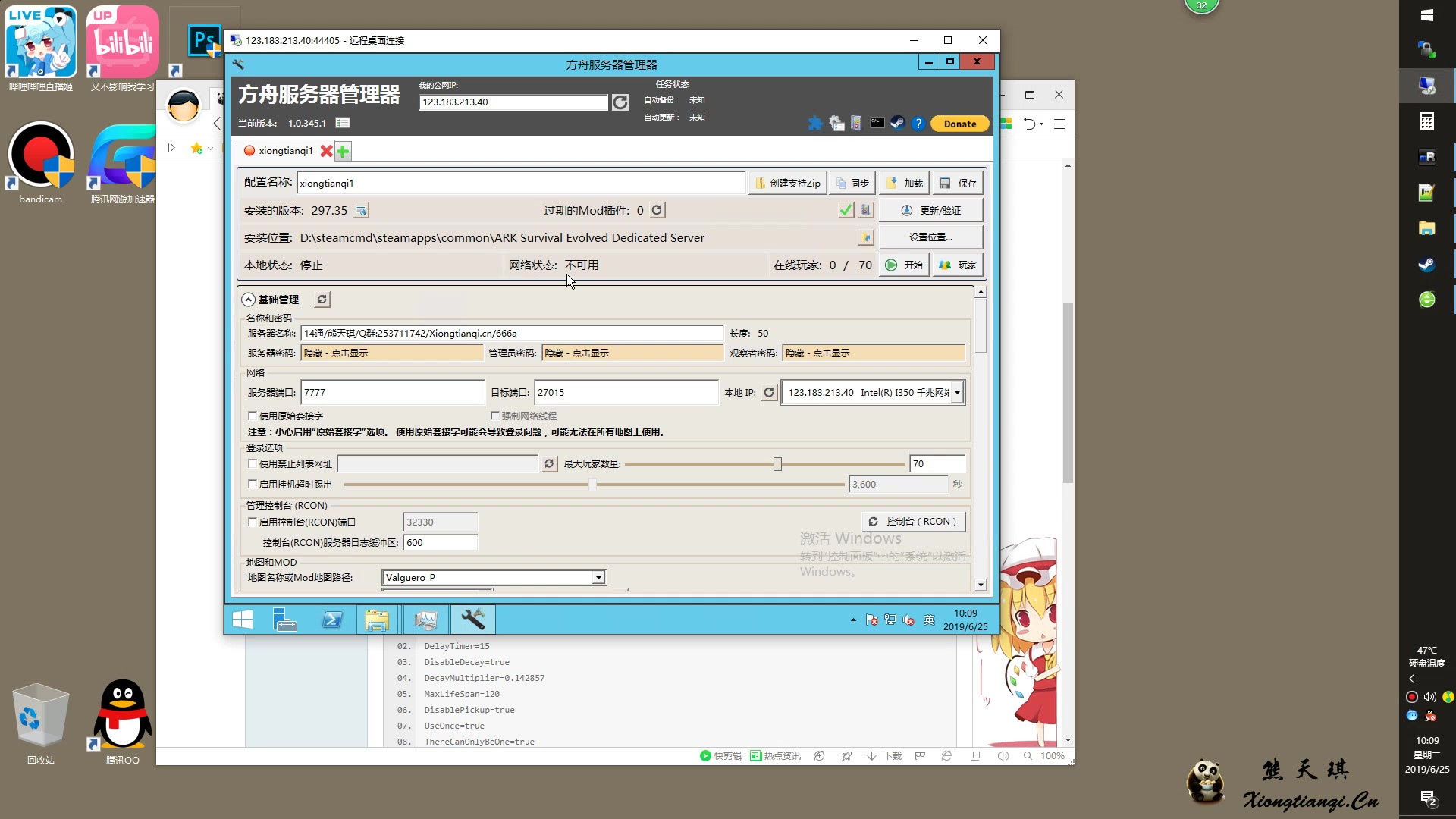This screenshot has width=1456, height=819.
Task: Click 创建支持Zip button
Action: (787, 183)
